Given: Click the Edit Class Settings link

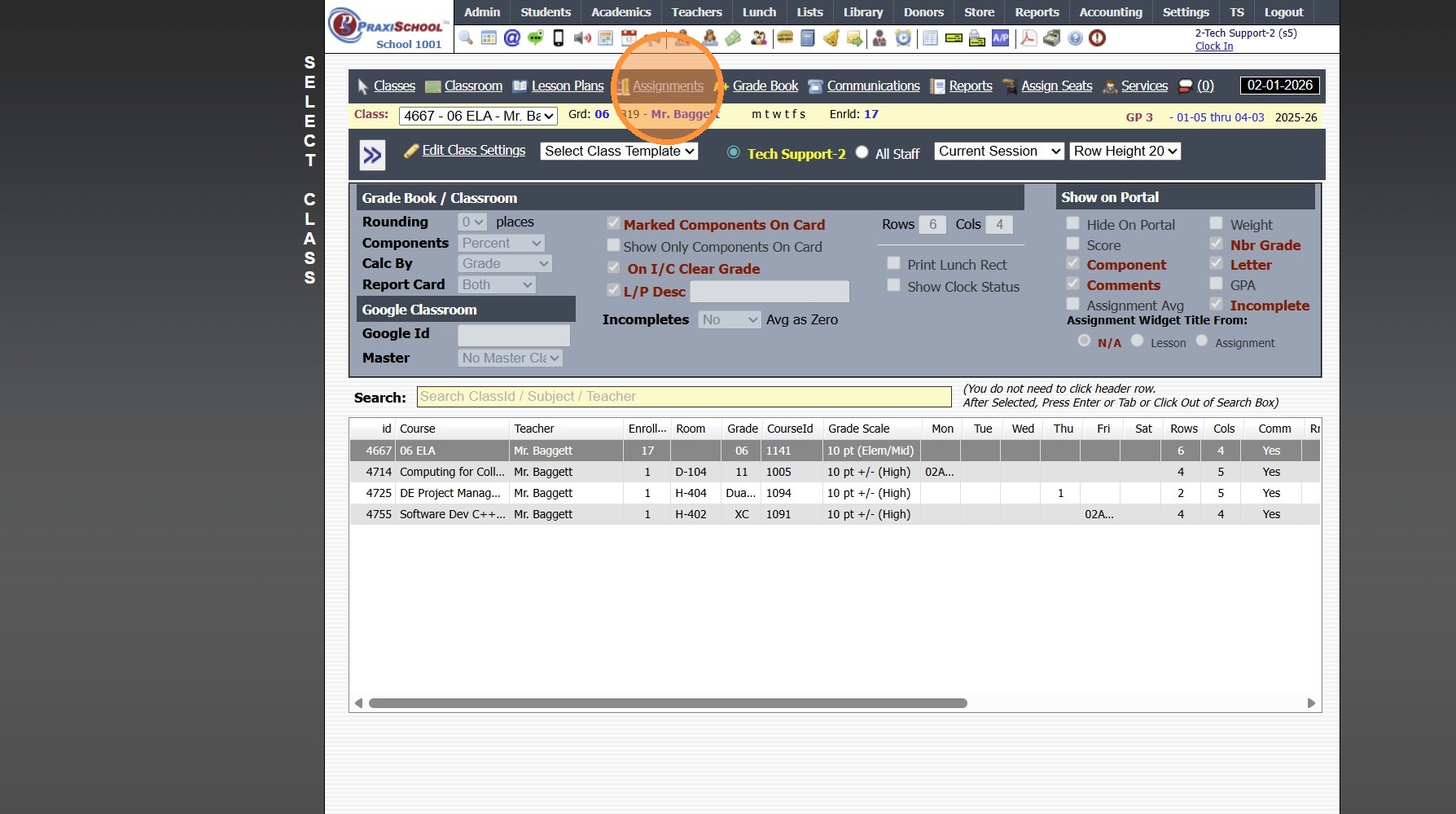Looking at the screenshot, I should (474, 151).
